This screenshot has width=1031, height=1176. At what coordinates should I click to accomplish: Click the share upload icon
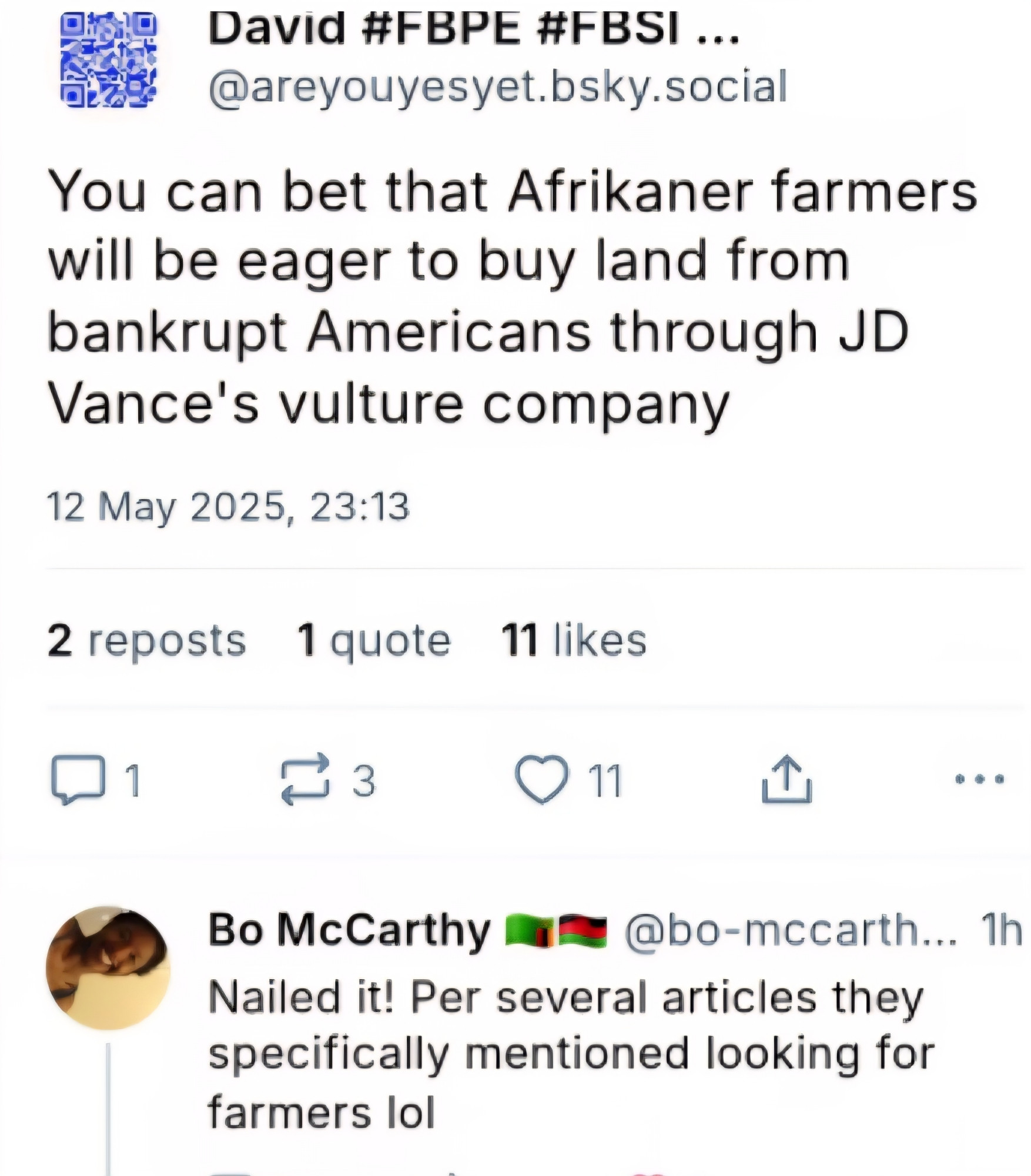(786, 780)
